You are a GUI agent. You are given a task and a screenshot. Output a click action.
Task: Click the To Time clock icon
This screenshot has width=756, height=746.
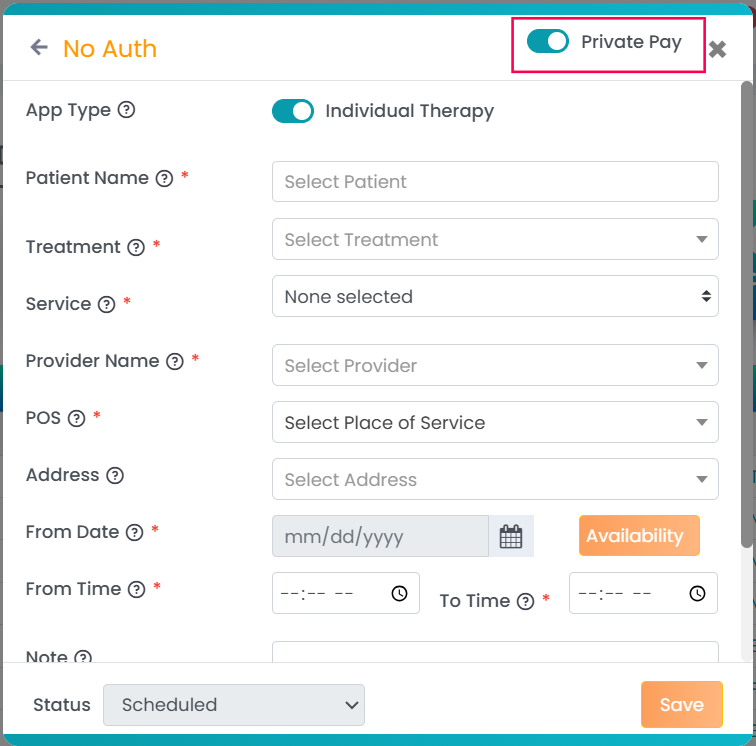(697, 593)
